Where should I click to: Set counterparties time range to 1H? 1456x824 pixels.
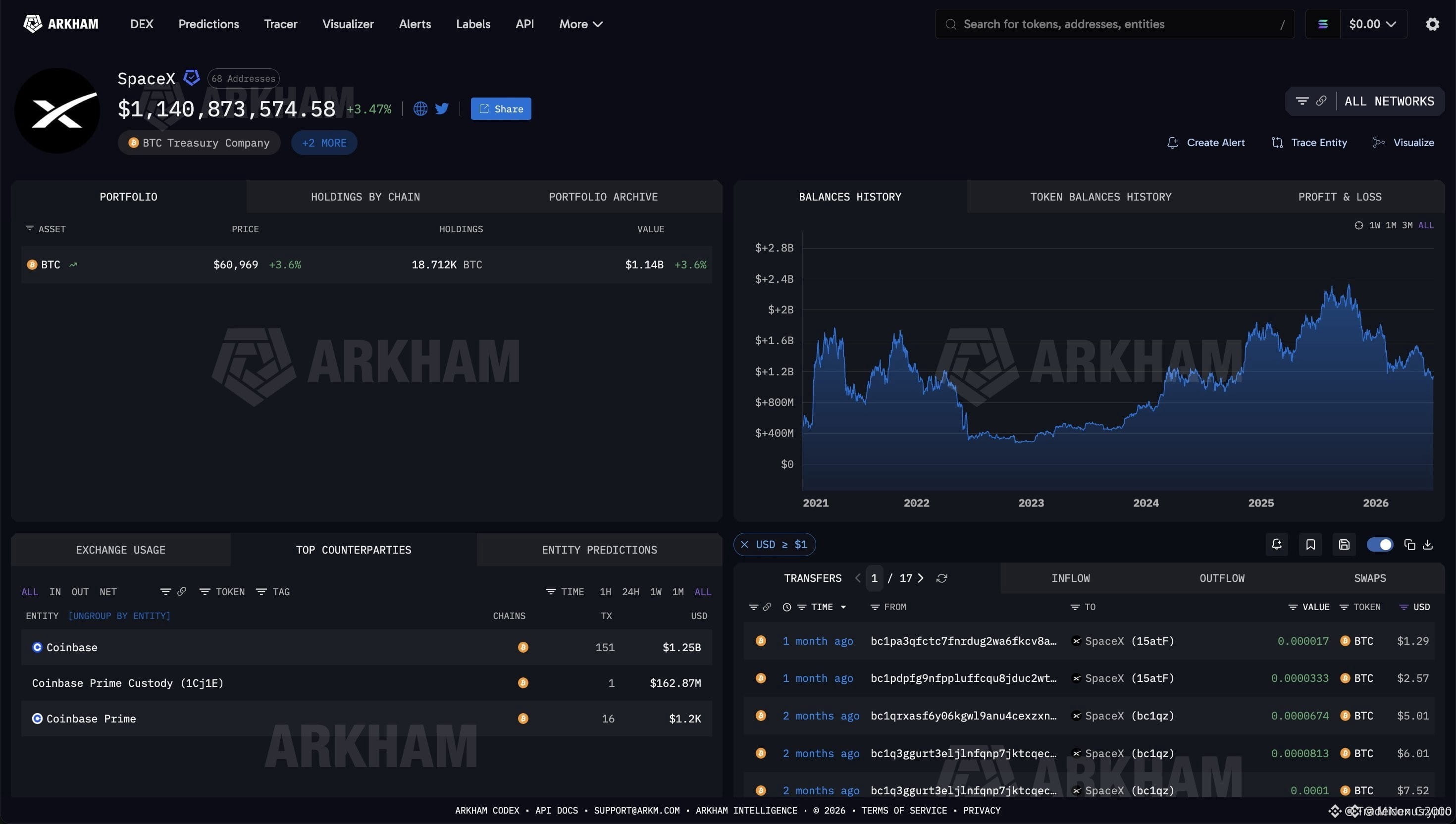[x=605, y=591]
